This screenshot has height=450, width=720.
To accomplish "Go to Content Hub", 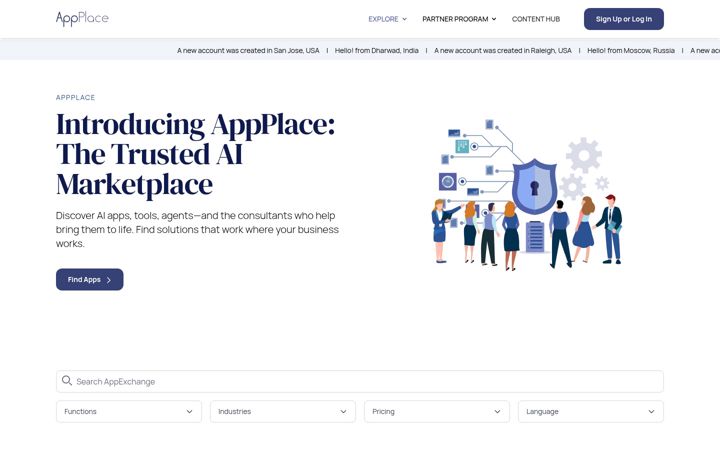I will (x=536, y=19).
